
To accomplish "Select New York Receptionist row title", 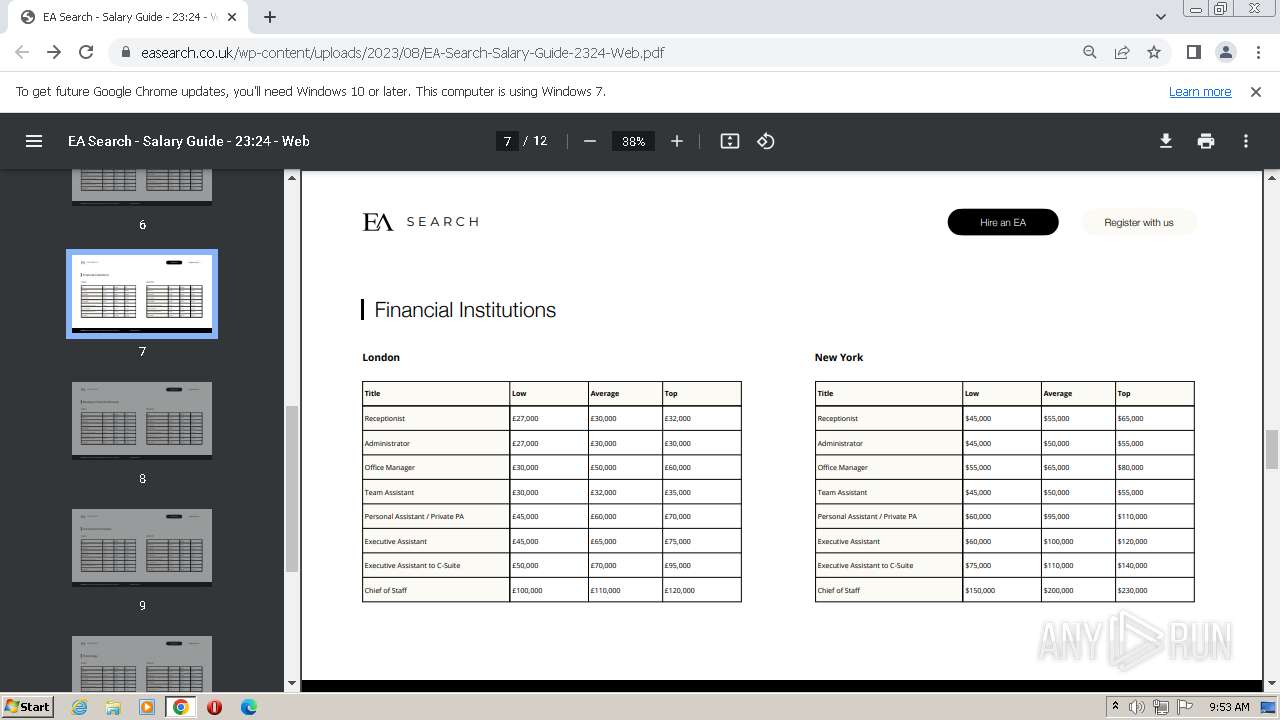I will pos(836,418).
